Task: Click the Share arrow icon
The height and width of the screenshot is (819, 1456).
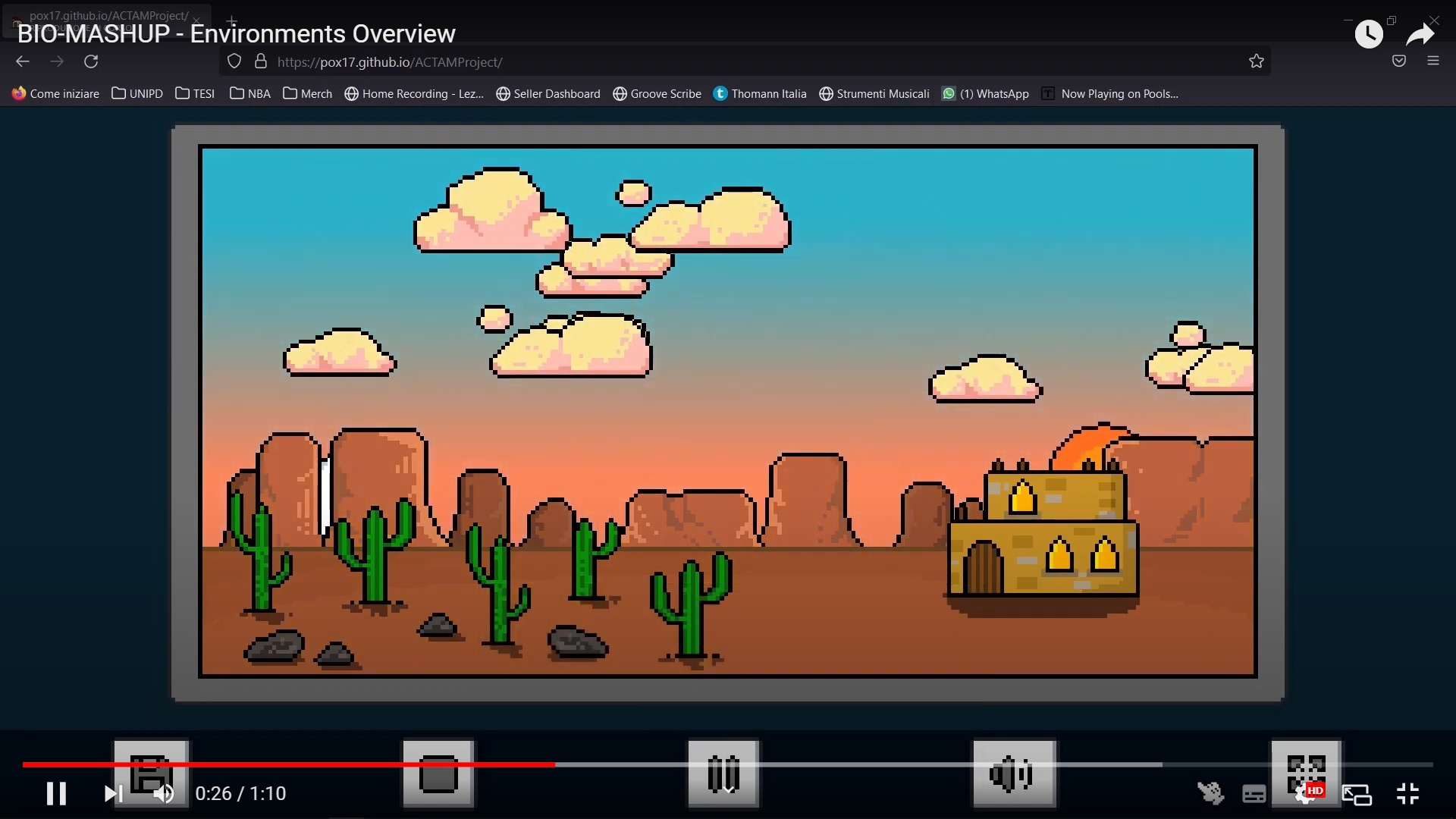Action: (1420, 34)
